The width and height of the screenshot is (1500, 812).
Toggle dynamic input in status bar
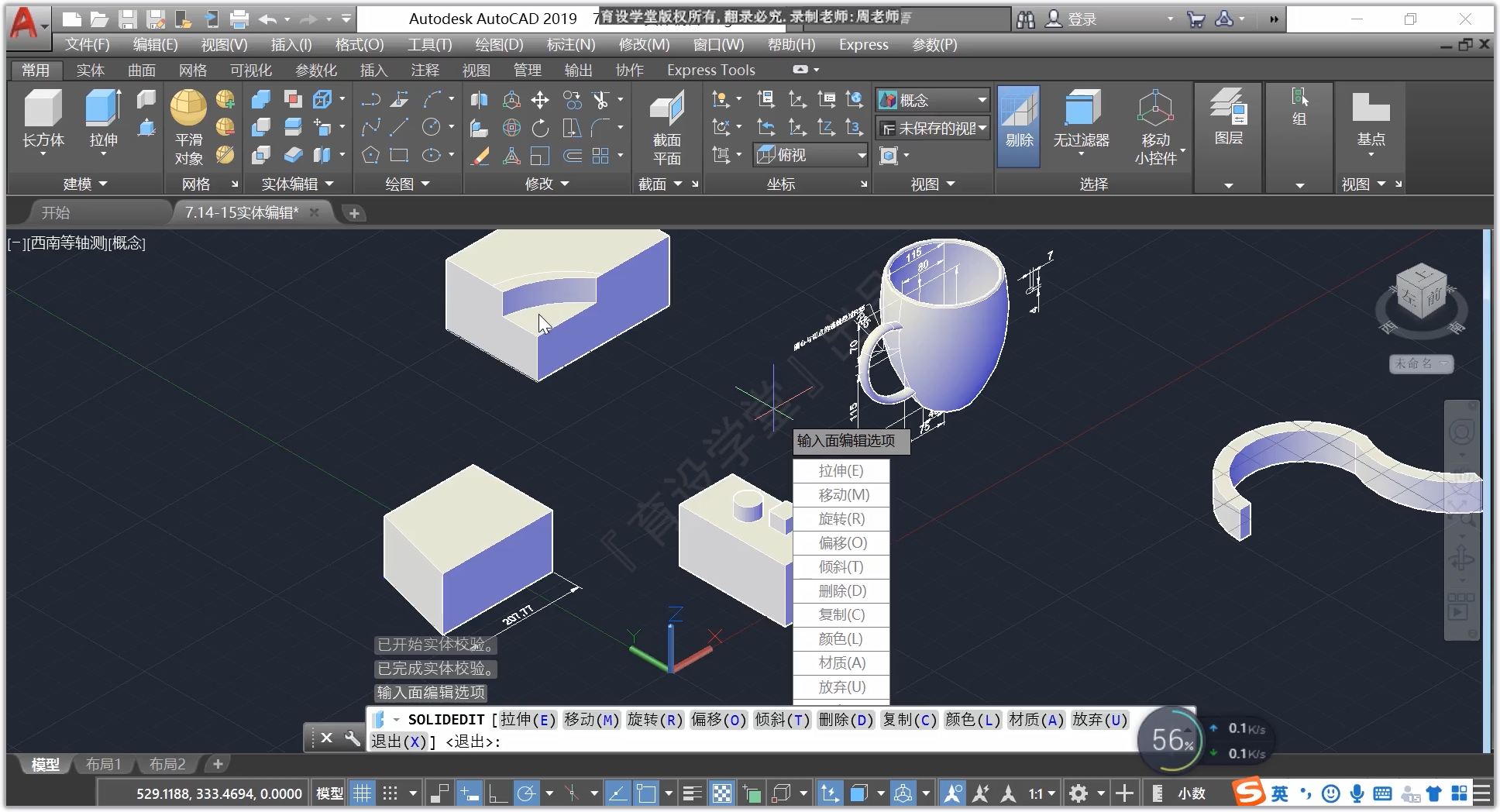click(x=469, y=793)
